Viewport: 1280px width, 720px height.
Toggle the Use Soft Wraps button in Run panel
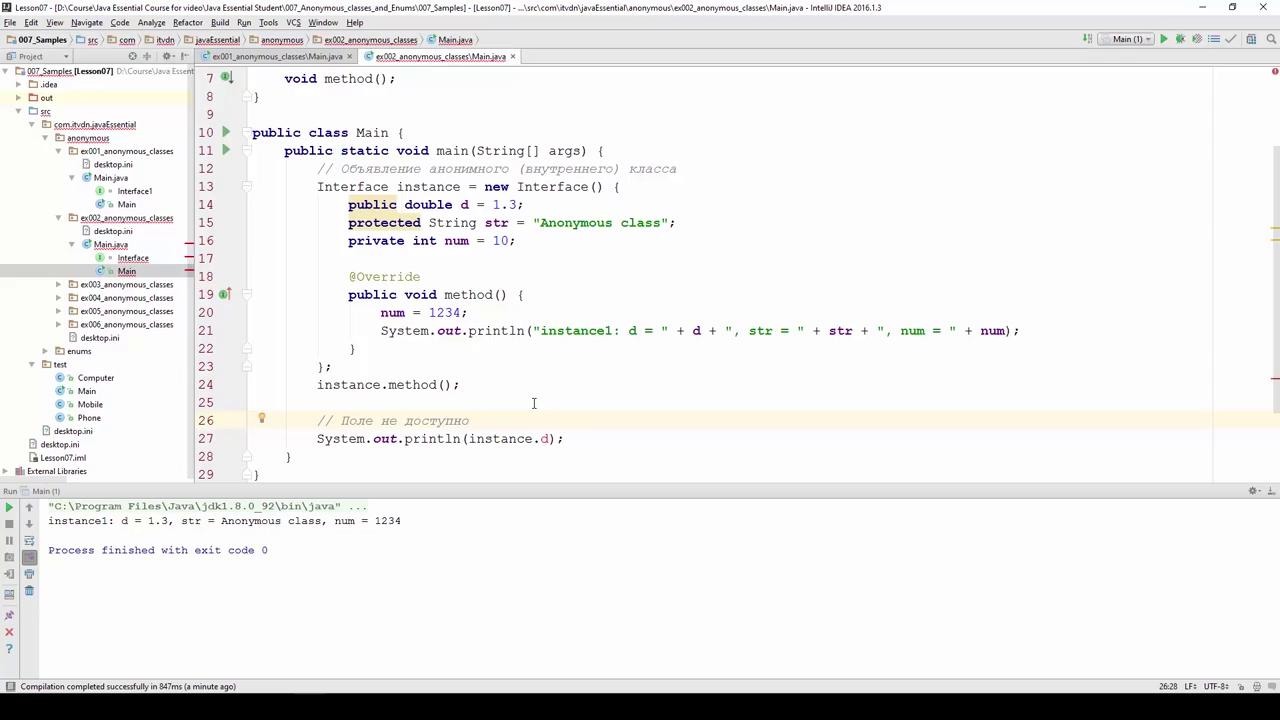click(29, 541)
